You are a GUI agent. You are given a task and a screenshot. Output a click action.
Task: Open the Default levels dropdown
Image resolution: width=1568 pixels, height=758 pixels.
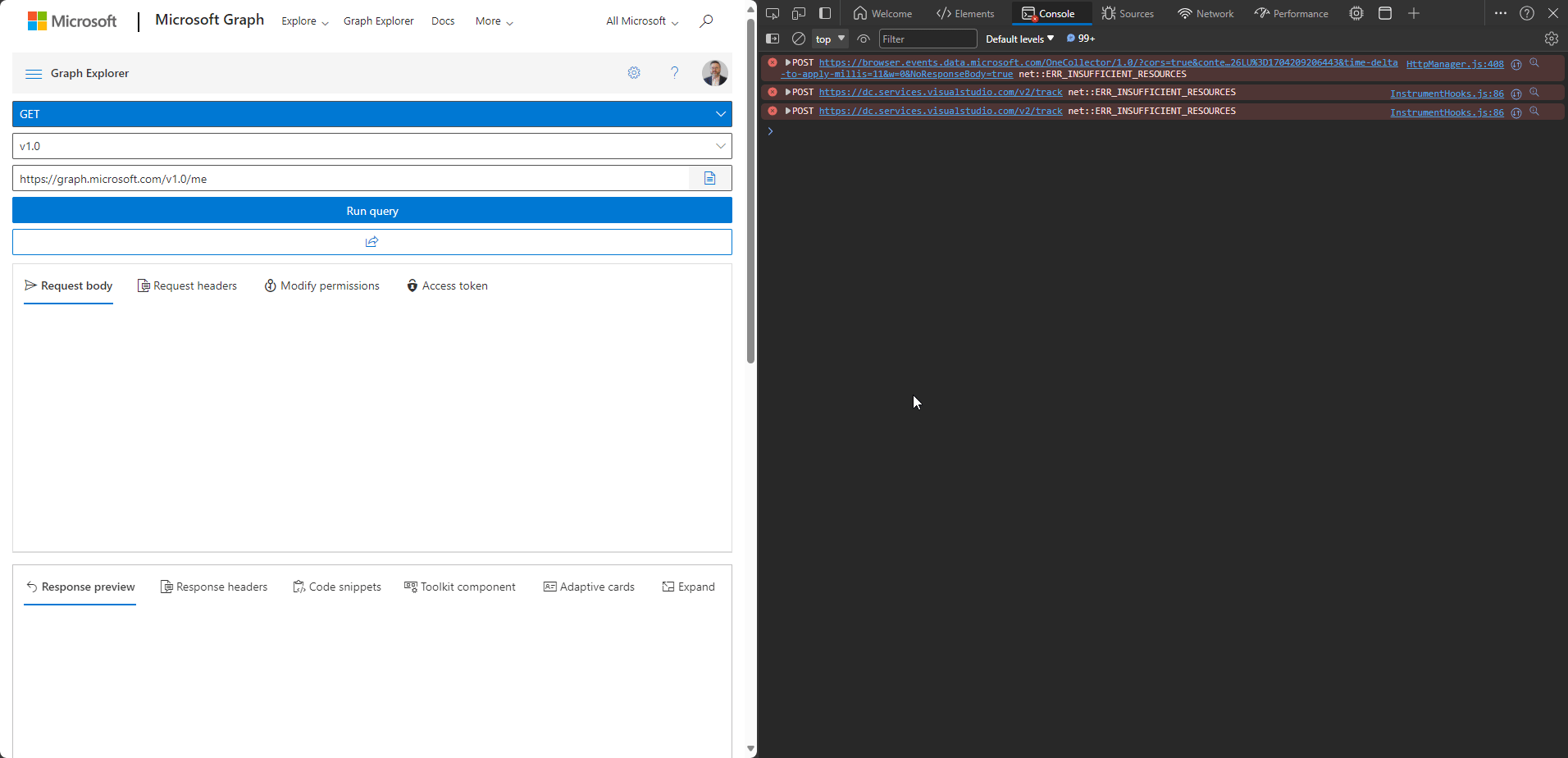(1018, 39)
